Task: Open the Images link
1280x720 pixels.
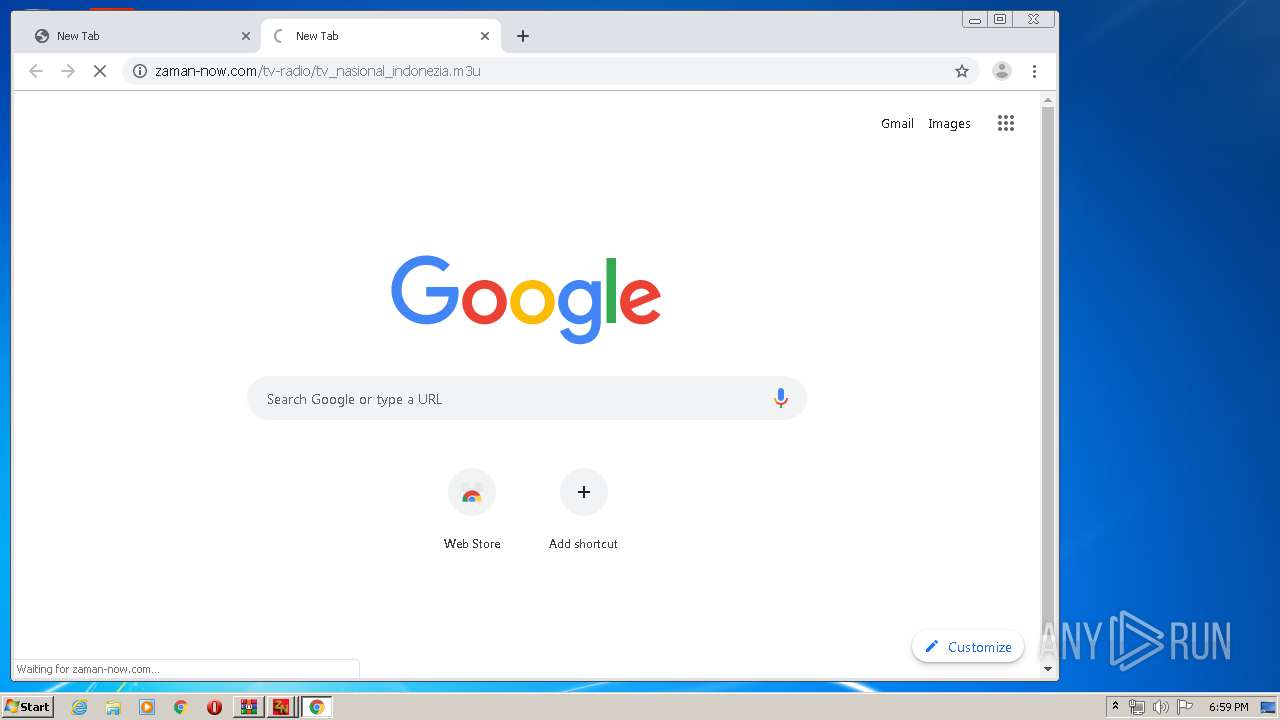Action: click(x=949, y=123)
